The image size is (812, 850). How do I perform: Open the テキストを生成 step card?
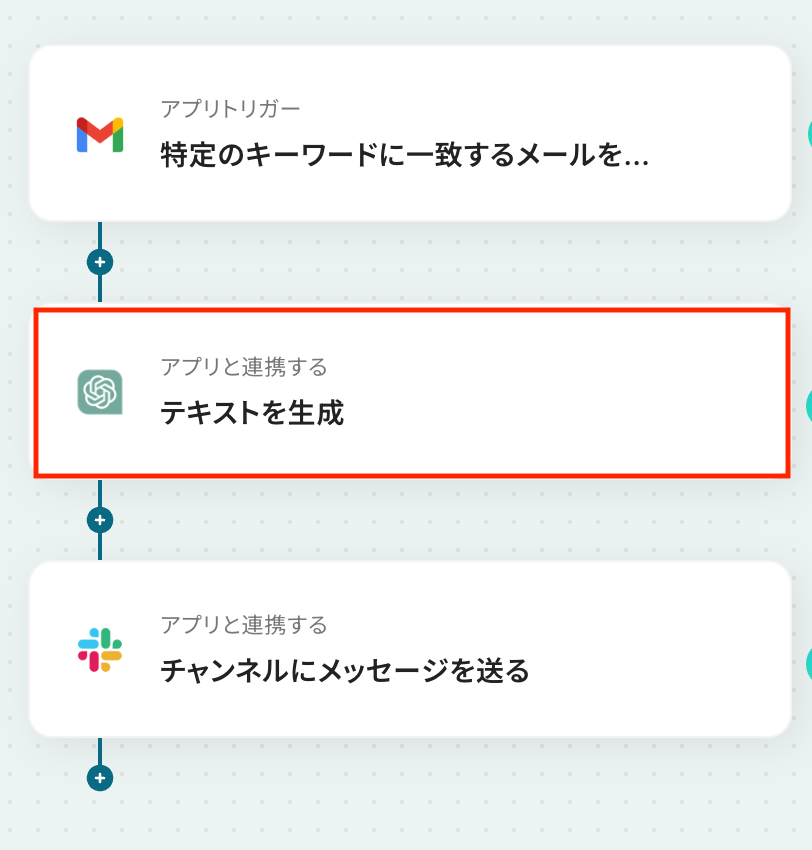(412, 393)
